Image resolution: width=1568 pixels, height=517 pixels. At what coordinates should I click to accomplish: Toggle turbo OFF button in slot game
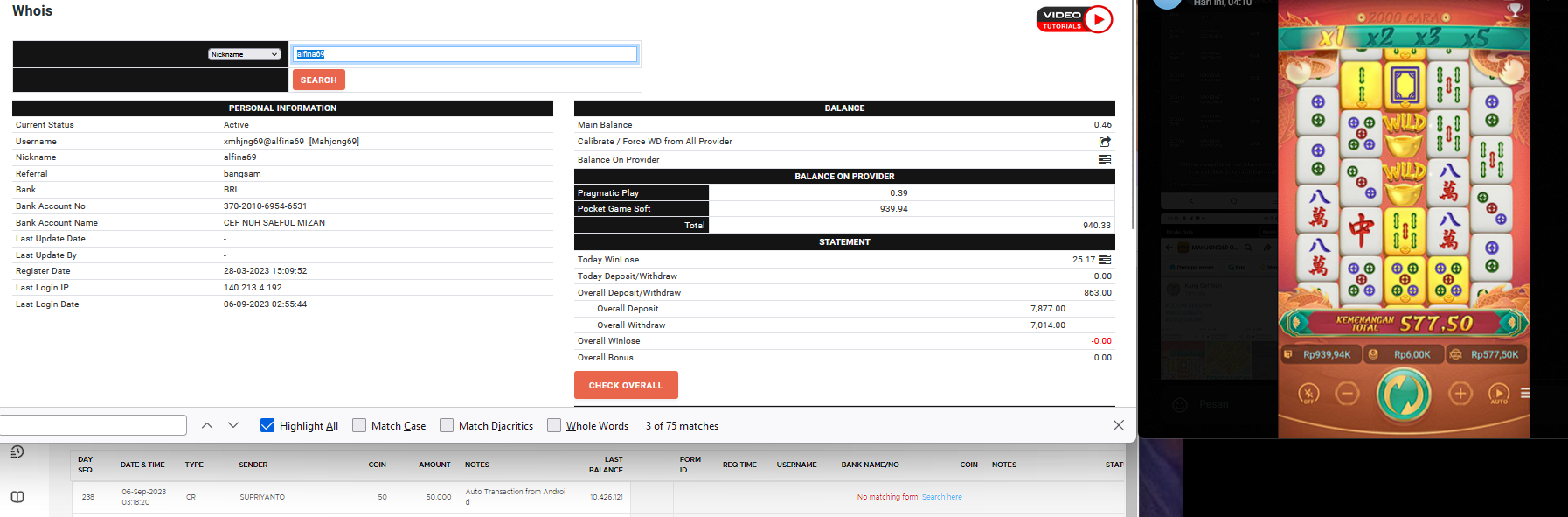click(1308, 394)
